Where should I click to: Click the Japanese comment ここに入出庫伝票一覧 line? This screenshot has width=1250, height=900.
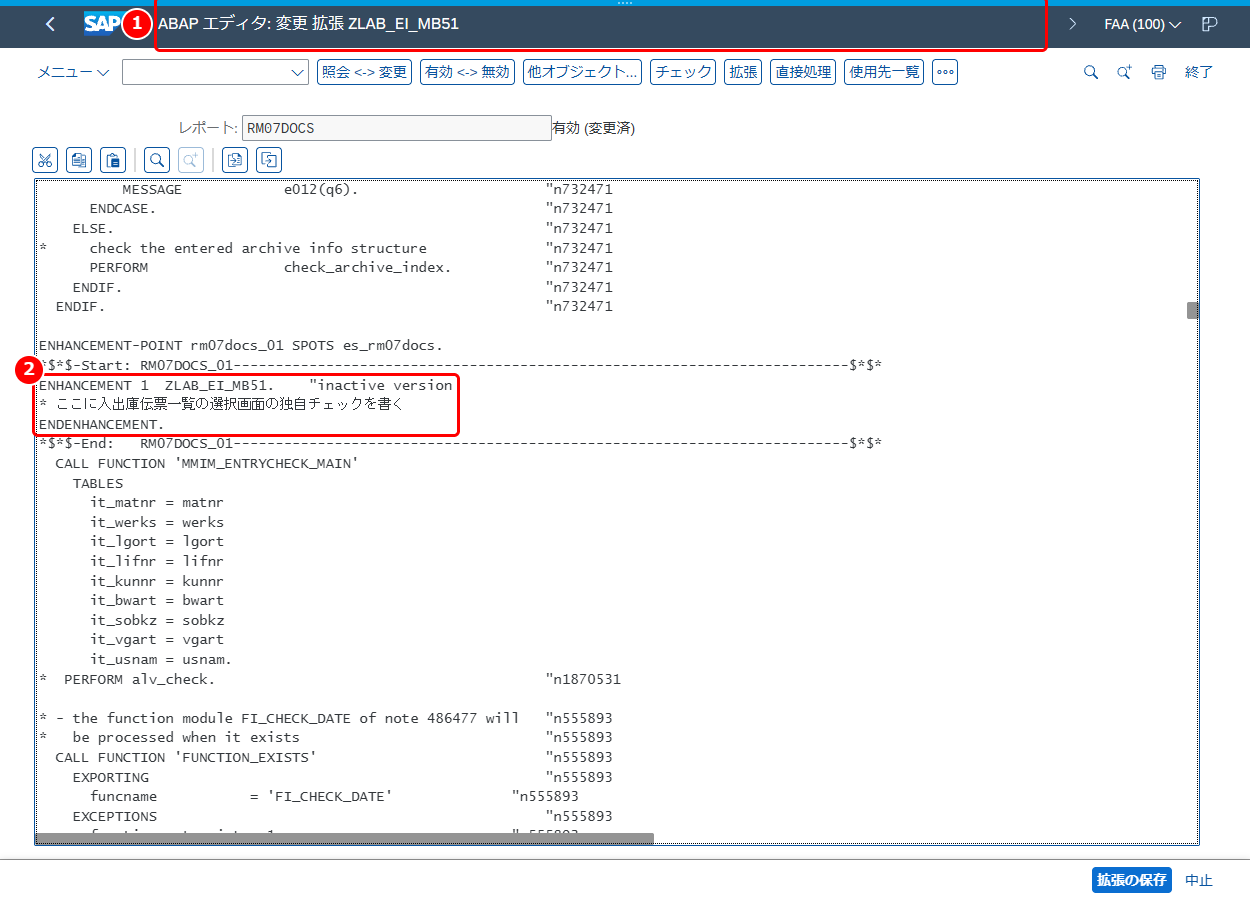pyautogui.click(x=220, y=405)
